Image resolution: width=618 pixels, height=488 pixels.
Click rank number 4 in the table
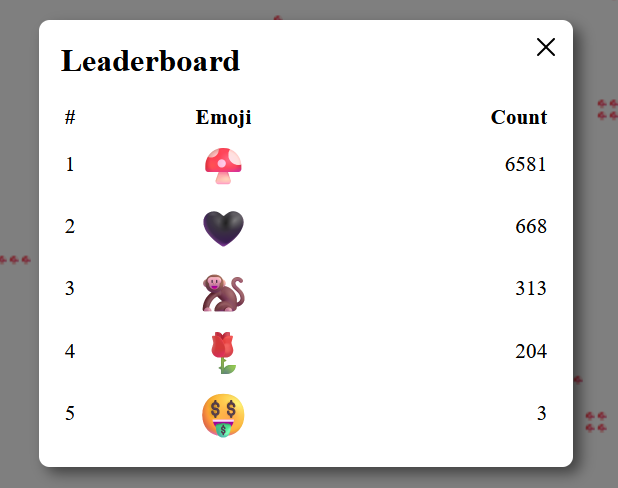pos(70,351)
